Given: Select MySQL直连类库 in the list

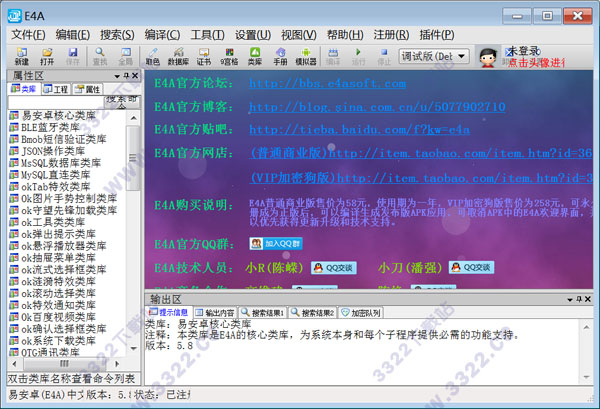Looking at the screenshot, I should pyautogui.click(x=50, y=174).
